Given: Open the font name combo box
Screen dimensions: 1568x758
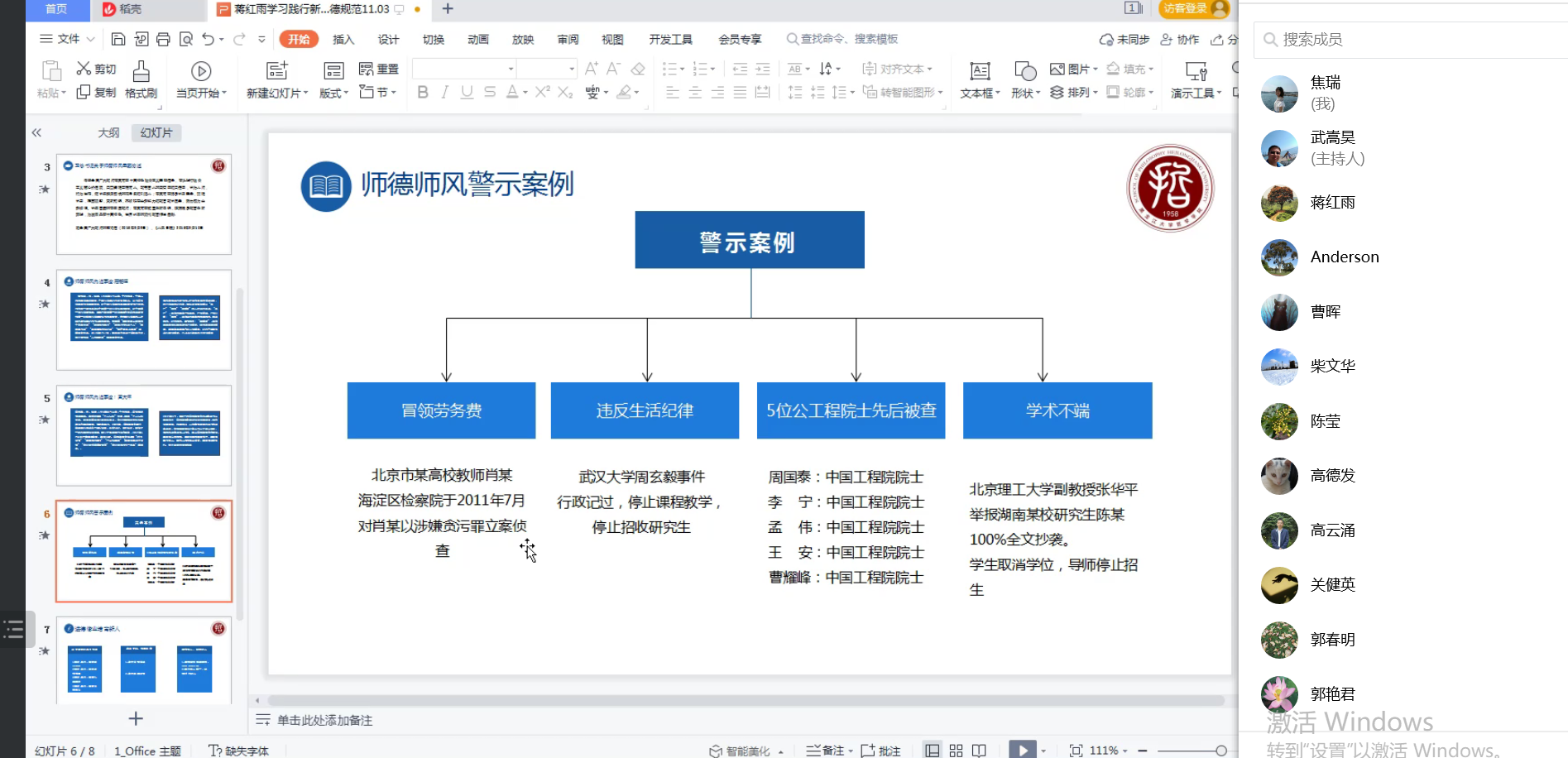Looking at the screenshot, I should tap(465, 69).
